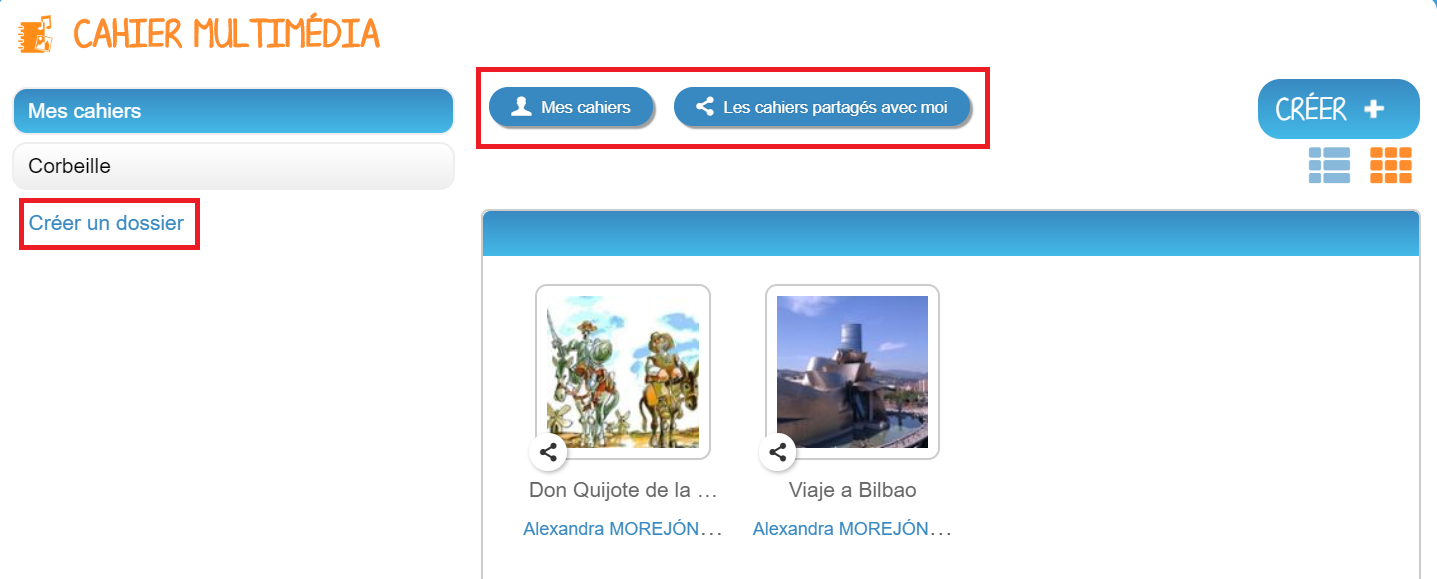The image size is (1437, 579).
Task: Click the Don Quijote de la … title
Action: tap(623, 491)
